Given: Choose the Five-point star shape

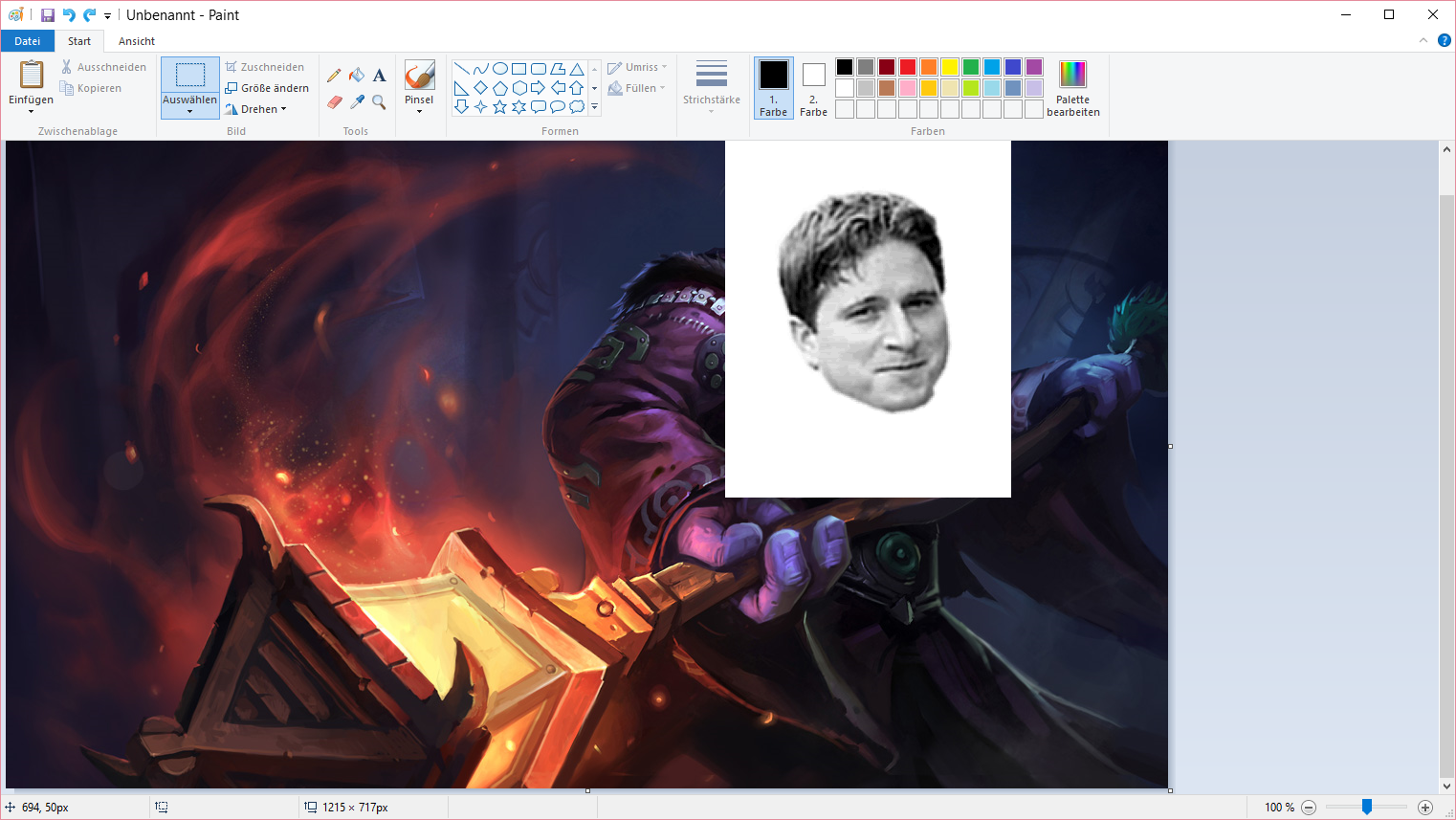Looking at the screenshot, I should pyautogui.click(x=499, y=107).
